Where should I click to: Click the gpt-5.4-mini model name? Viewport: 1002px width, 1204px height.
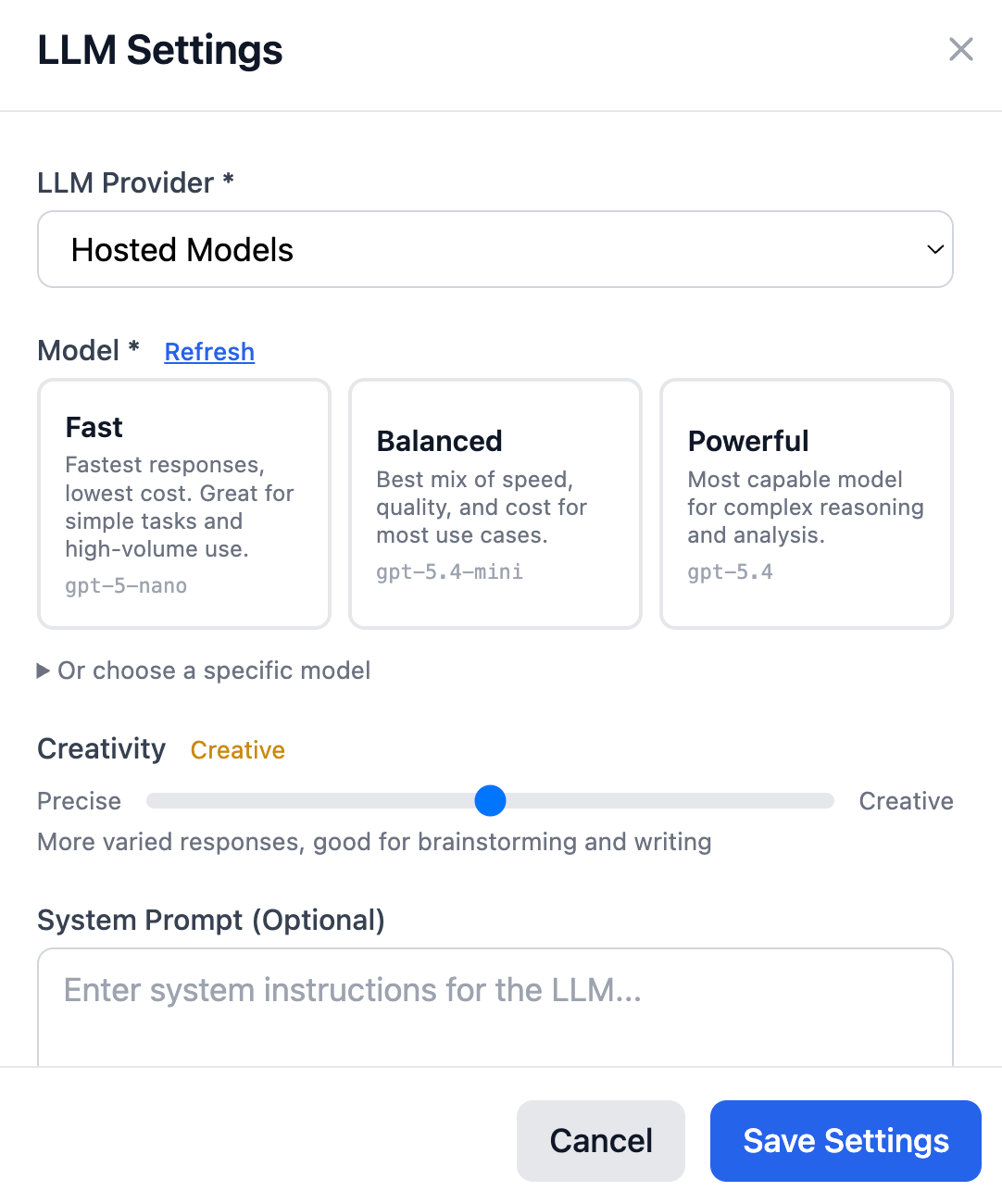coord(449,572)
